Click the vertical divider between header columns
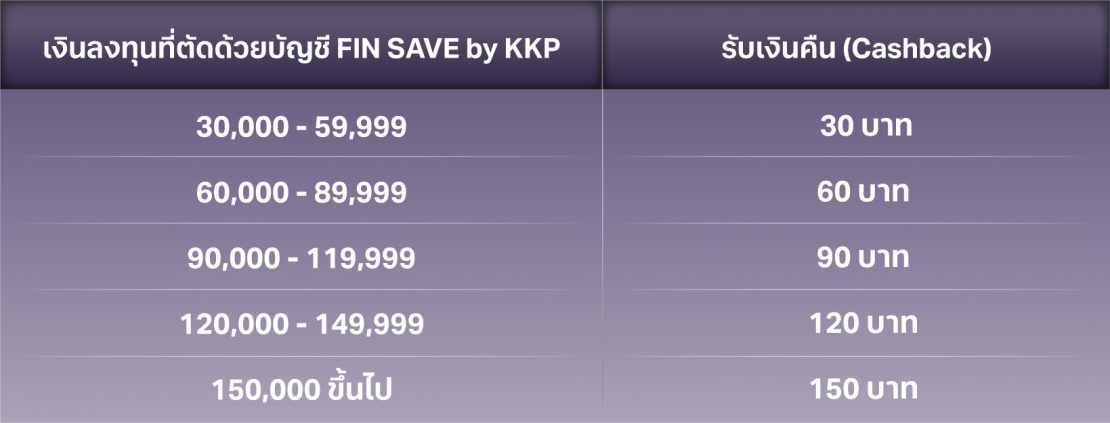Viewport: 1110px width, 423px height. 602,45
